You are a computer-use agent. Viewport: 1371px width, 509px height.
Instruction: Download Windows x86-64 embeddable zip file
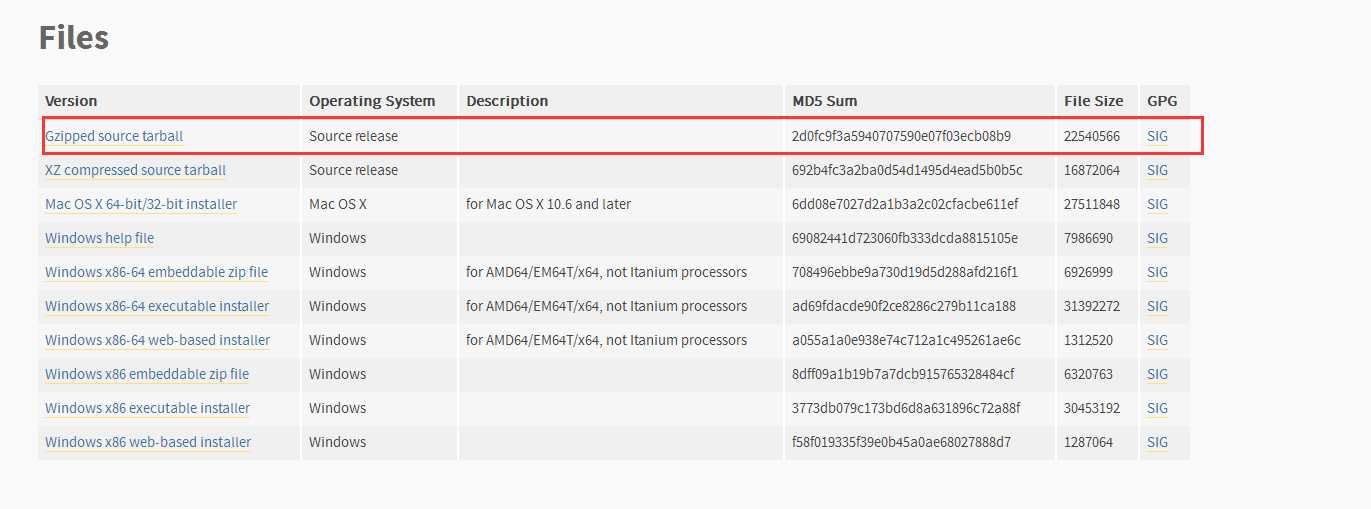click(156, 272)
